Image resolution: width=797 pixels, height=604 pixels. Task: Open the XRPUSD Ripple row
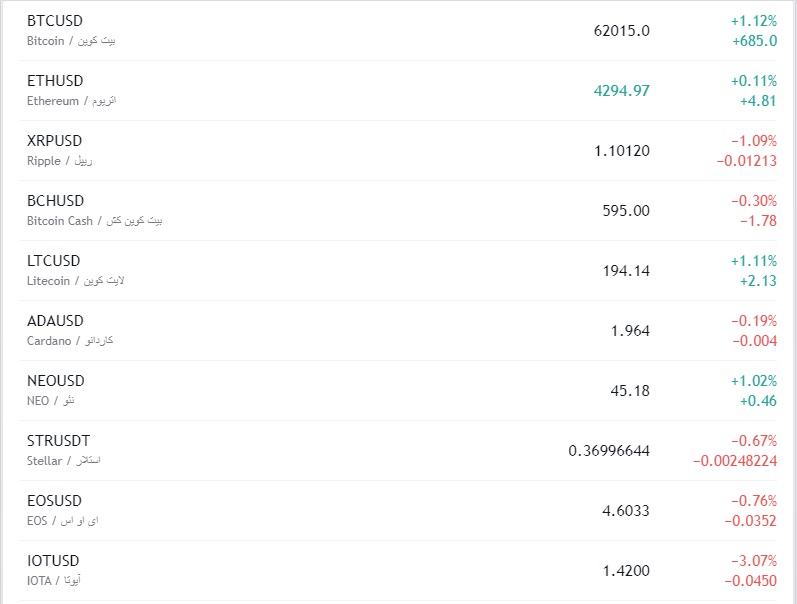pyautogui.click(x=55, y=141)
